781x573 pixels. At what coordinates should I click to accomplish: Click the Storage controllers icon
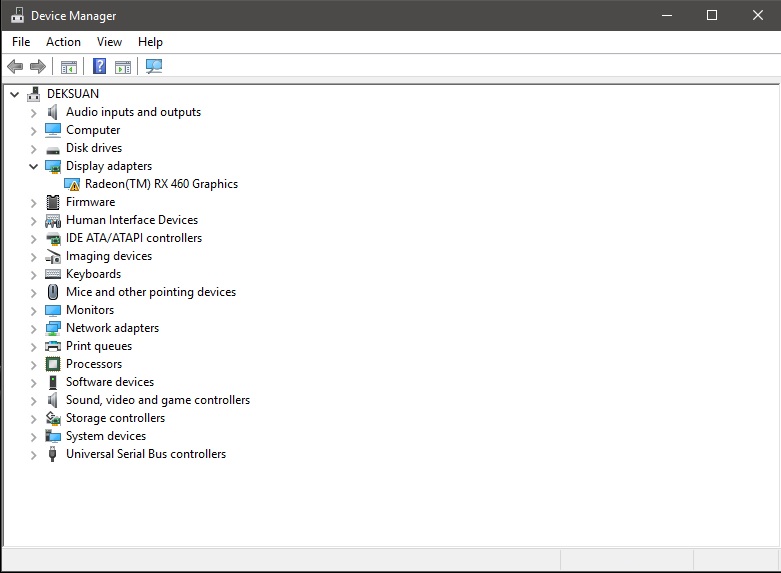(53, 418)
